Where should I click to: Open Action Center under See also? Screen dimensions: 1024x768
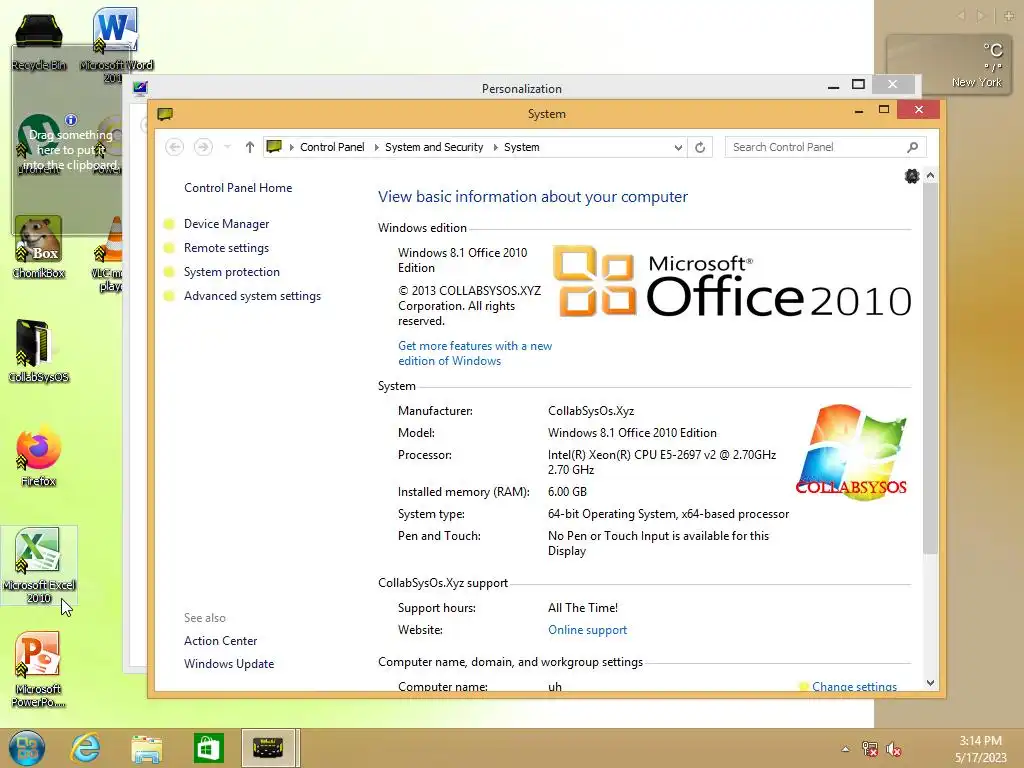[221, 641]
